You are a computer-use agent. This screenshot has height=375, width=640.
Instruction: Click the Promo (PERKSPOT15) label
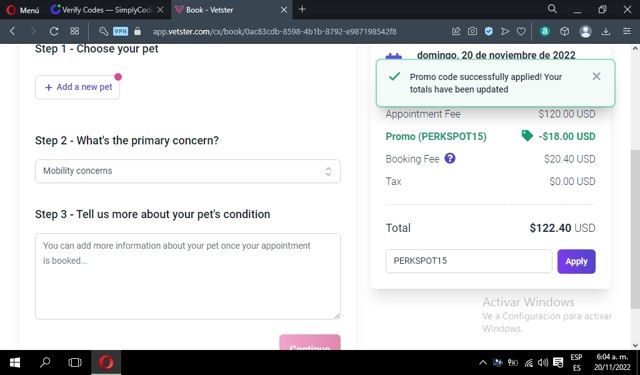click(436, 136)
